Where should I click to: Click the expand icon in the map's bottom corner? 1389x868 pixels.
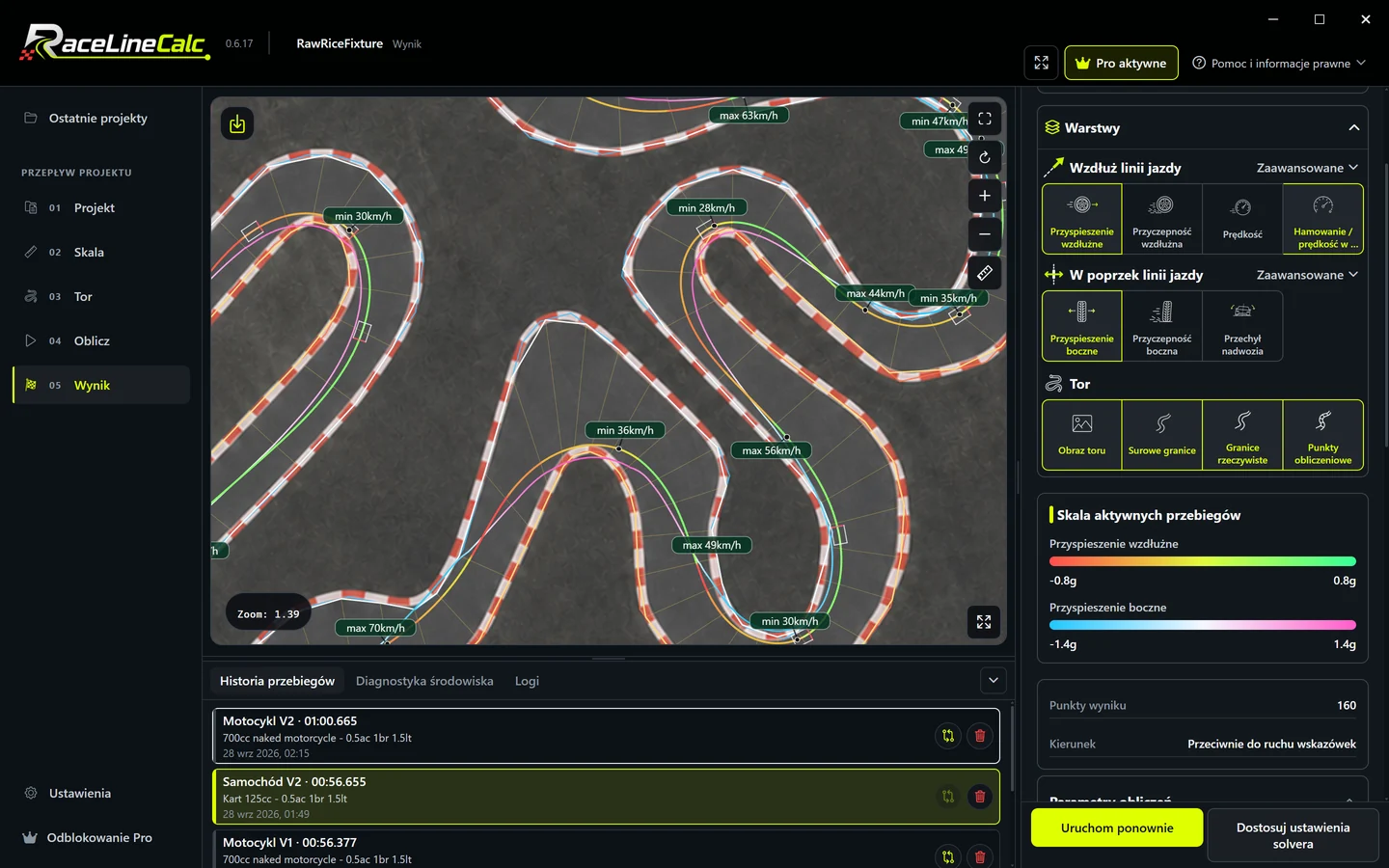click(x=984, y=622)
